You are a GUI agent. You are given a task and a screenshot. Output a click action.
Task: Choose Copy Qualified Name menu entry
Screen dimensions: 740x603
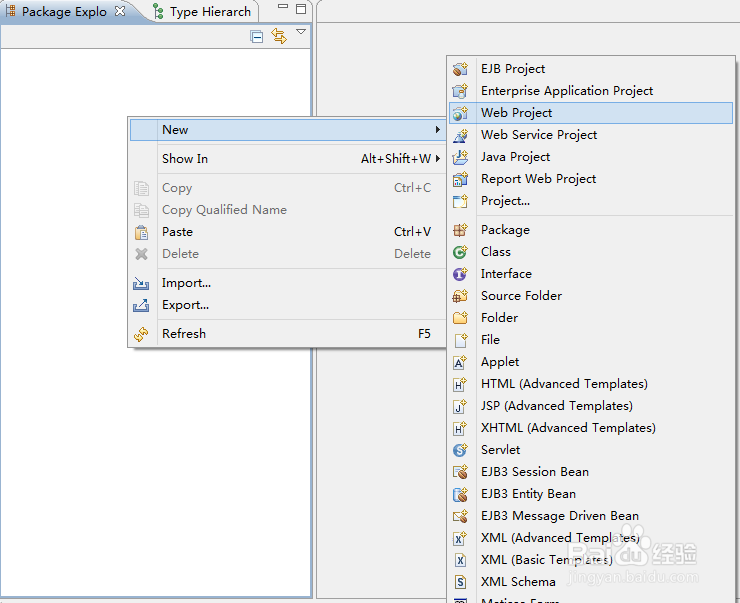(287, 209)
